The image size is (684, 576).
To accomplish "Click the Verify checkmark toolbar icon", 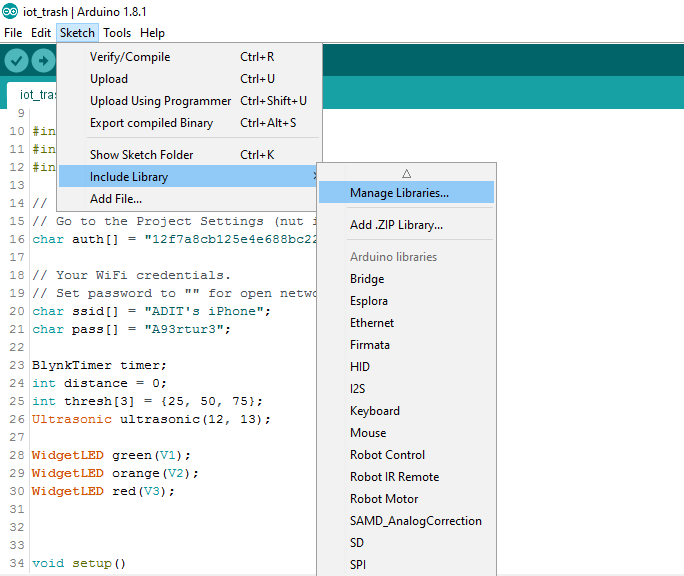I will [x=16, y=61].
